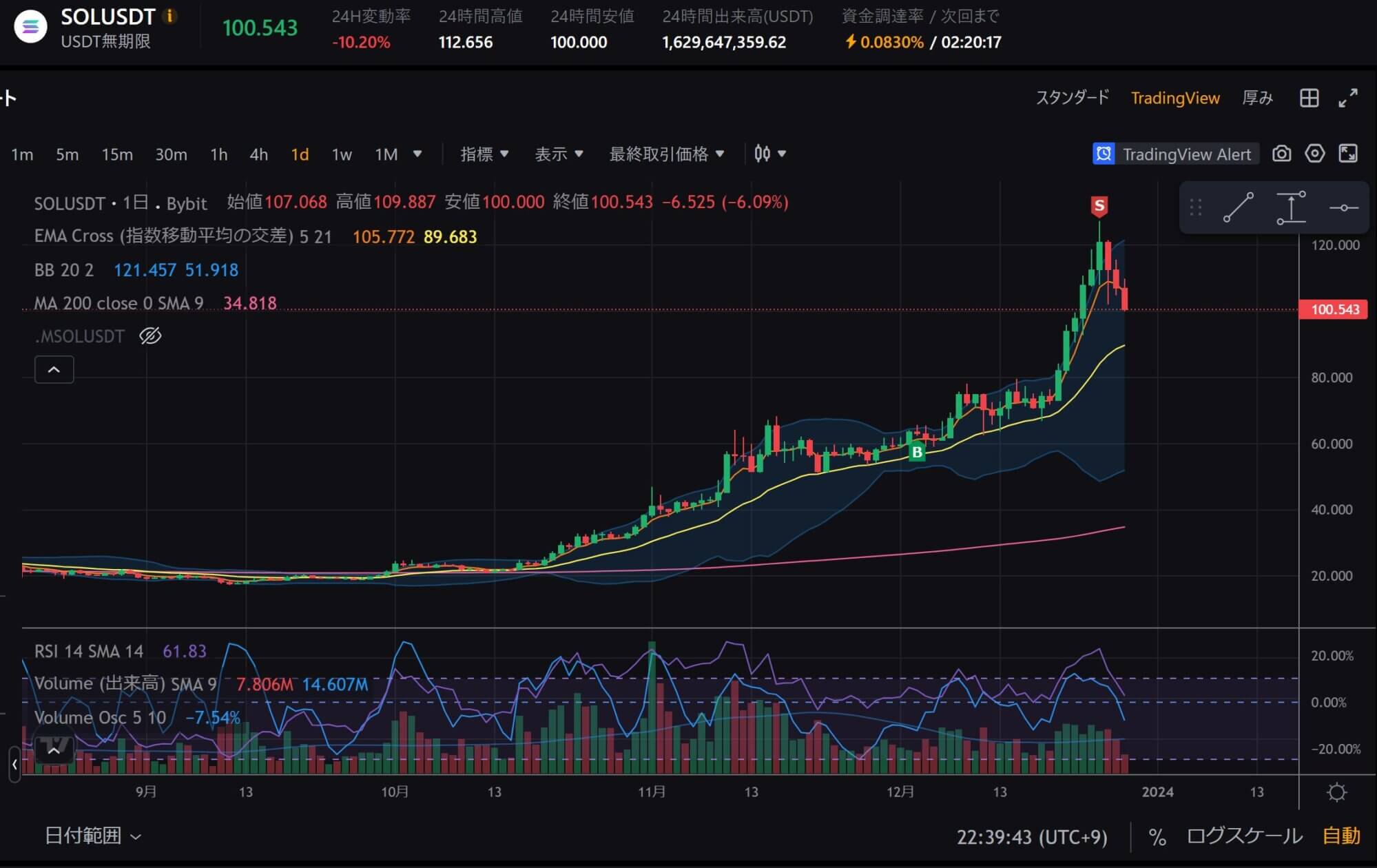This screenshot has width=1377, height=868.
Task: Click the blue alarm clock alert icon
Action: [x=1104, y=154]
